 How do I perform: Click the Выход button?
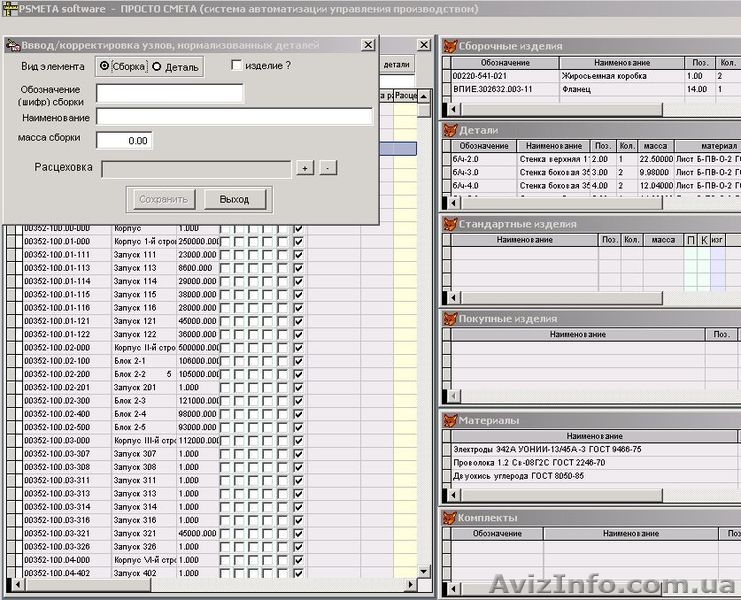click(x=234, y=199)
